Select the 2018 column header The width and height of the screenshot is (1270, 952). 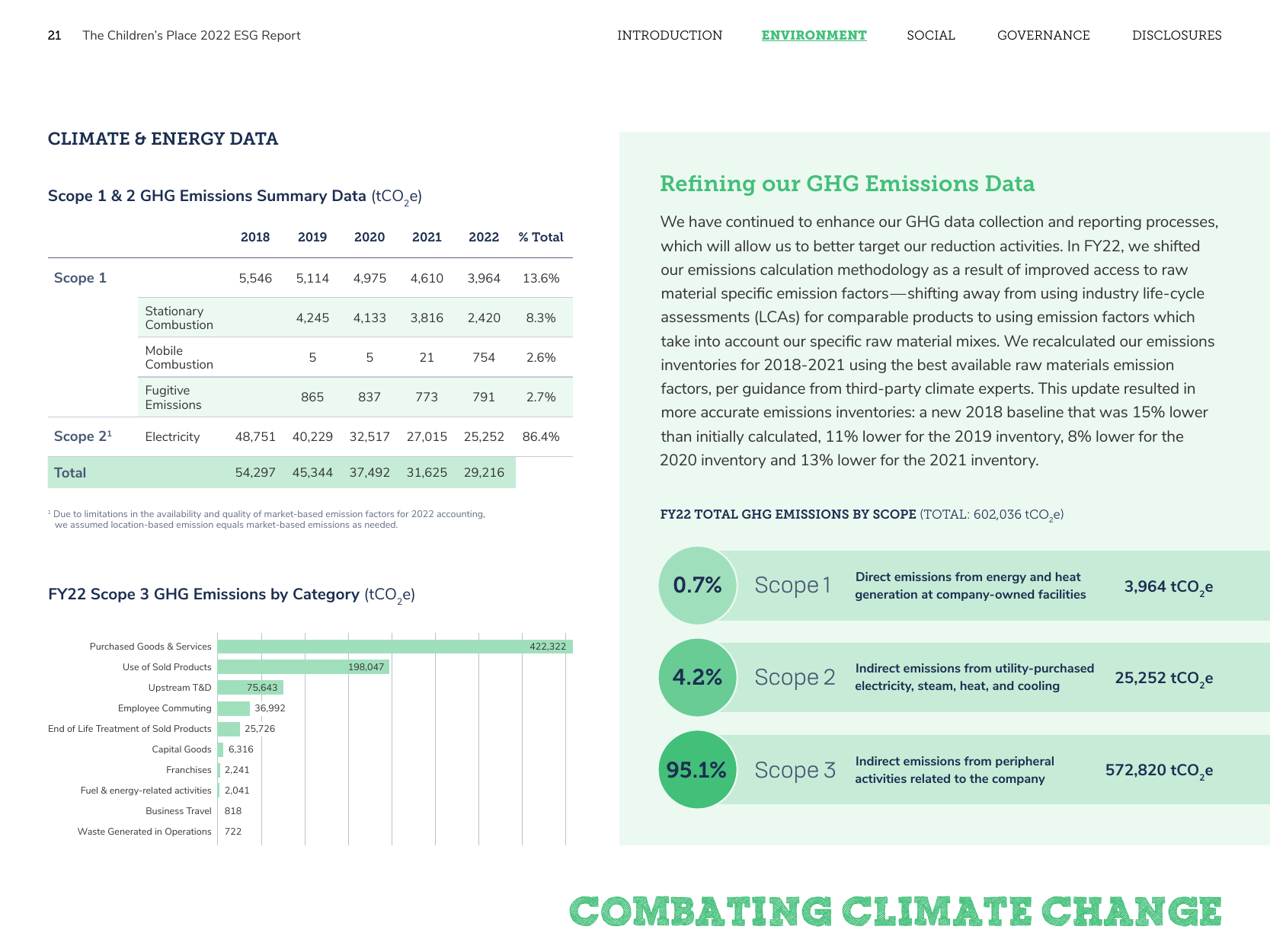tap(255, 237)
